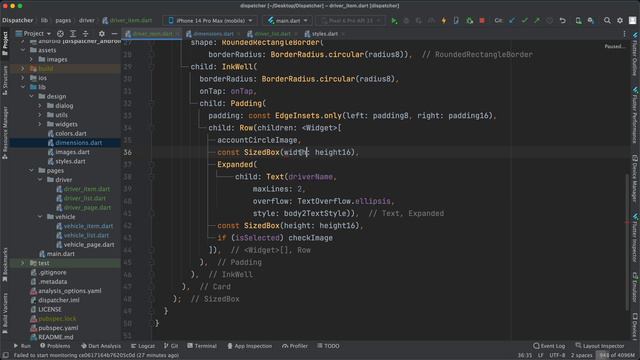Open Flutter Performance side panel

coord(635,115)
